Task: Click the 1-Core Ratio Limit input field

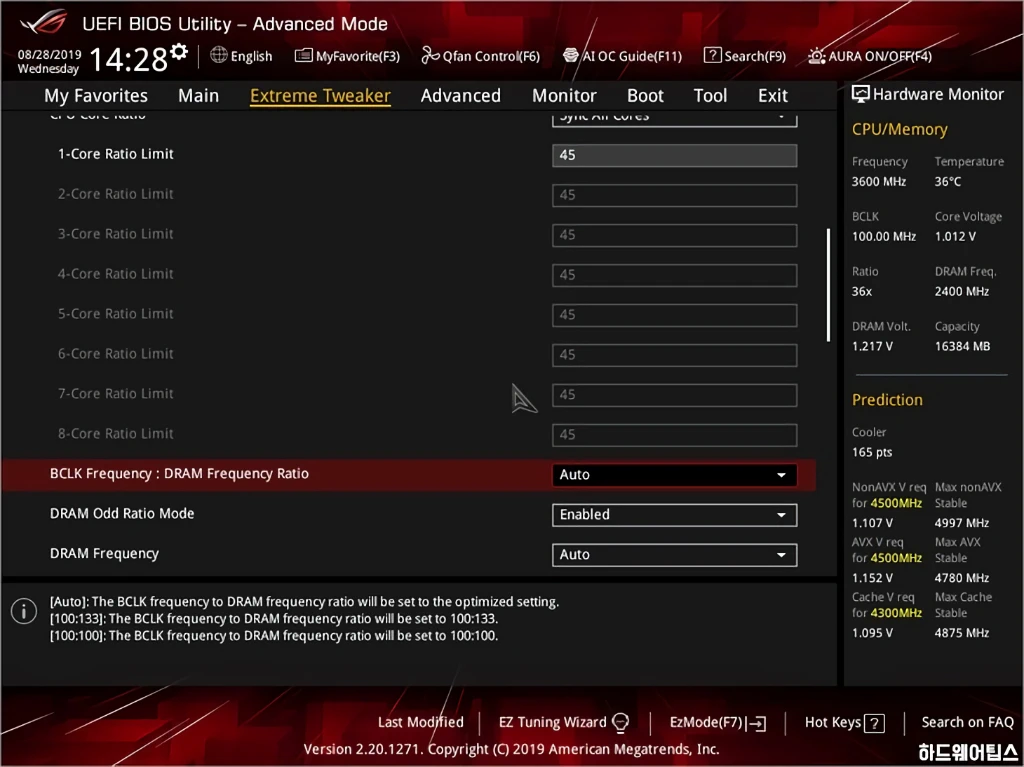Action: (674, 155)
